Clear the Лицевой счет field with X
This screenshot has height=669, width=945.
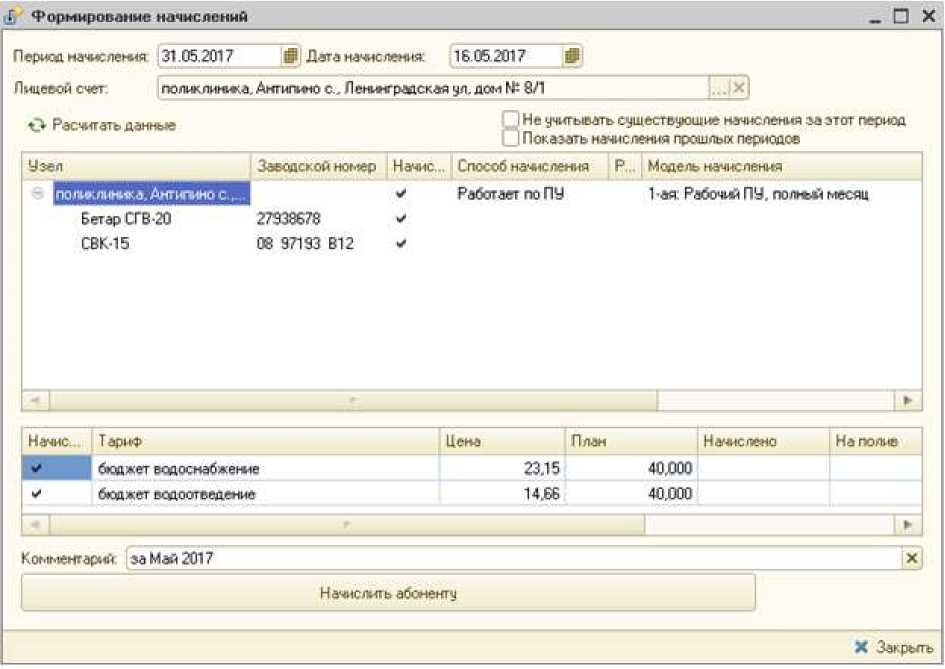click(x=739, y=88)
